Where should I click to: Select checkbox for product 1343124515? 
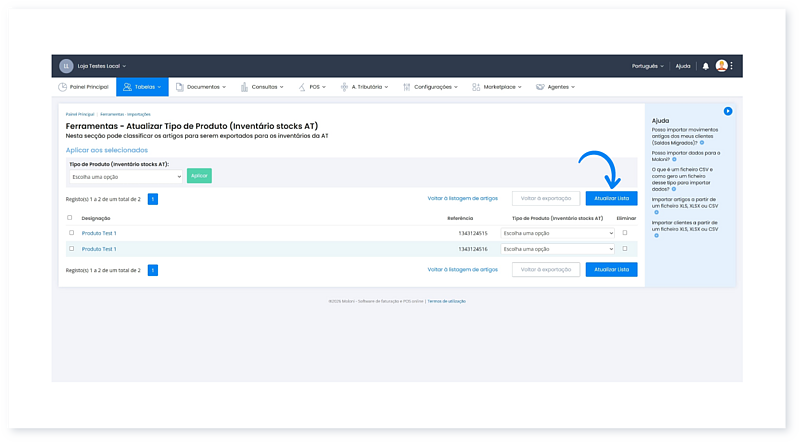pos(71,233)
